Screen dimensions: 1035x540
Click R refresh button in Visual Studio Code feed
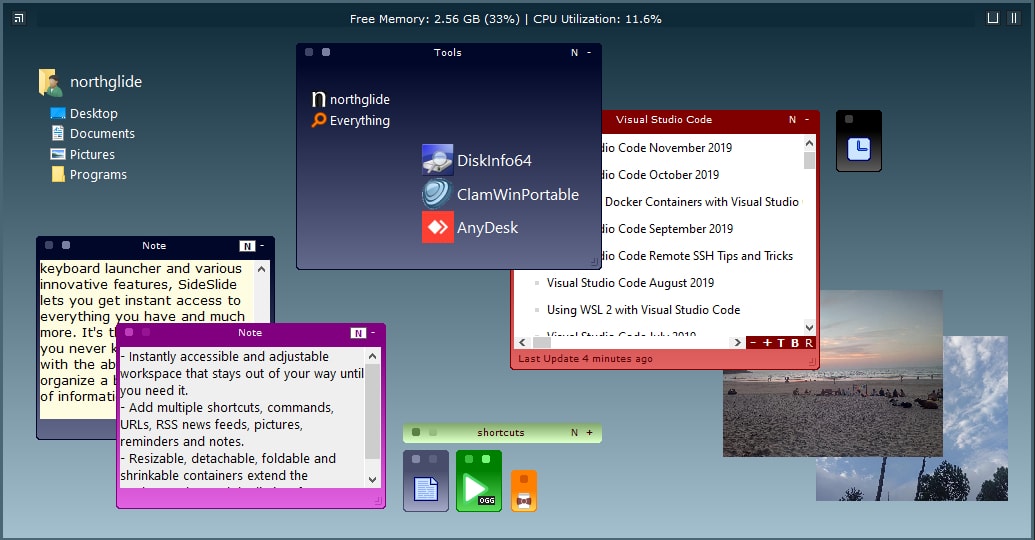click(x=809, y=343)
